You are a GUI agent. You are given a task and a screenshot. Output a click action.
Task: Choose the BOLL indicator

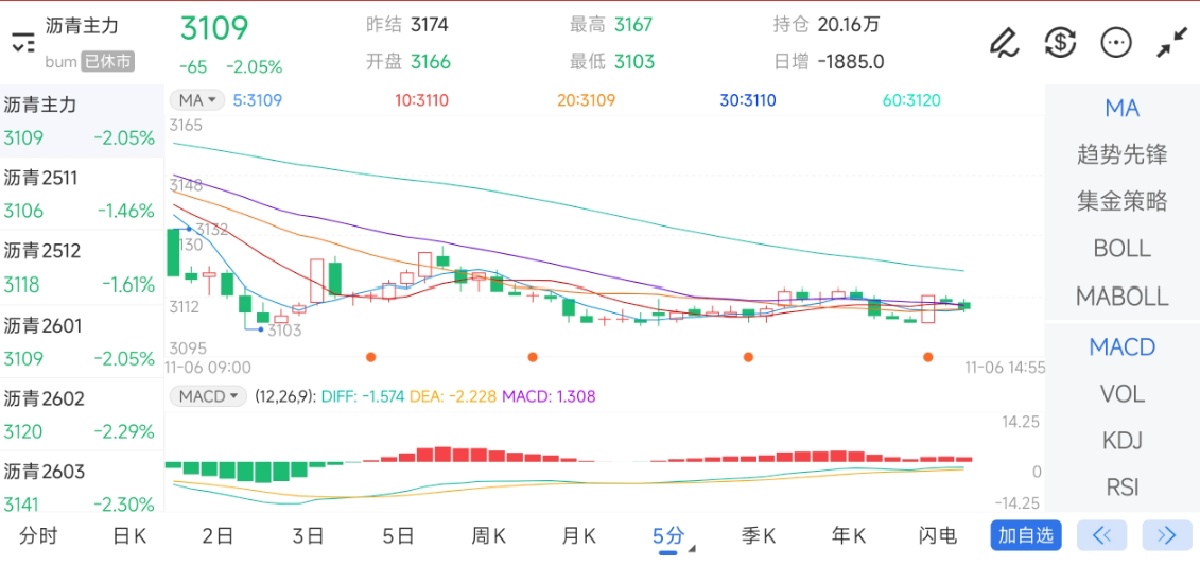pyautogui.click(x=1122, y=248)
